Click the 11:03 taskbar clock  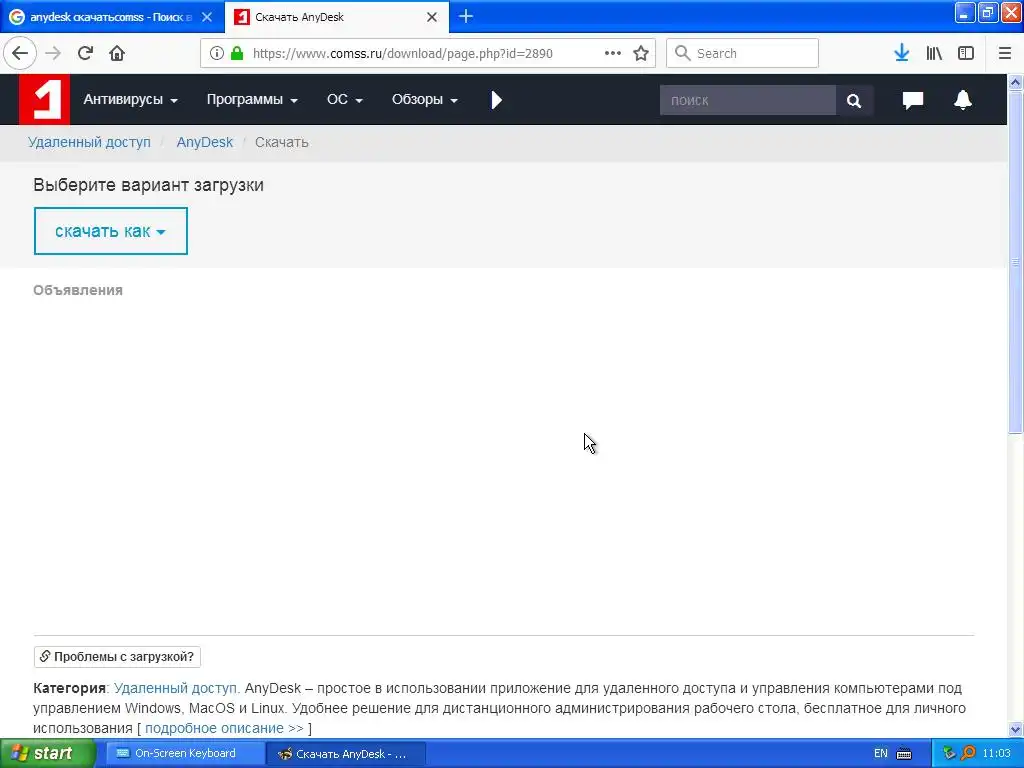coord(996,753)
